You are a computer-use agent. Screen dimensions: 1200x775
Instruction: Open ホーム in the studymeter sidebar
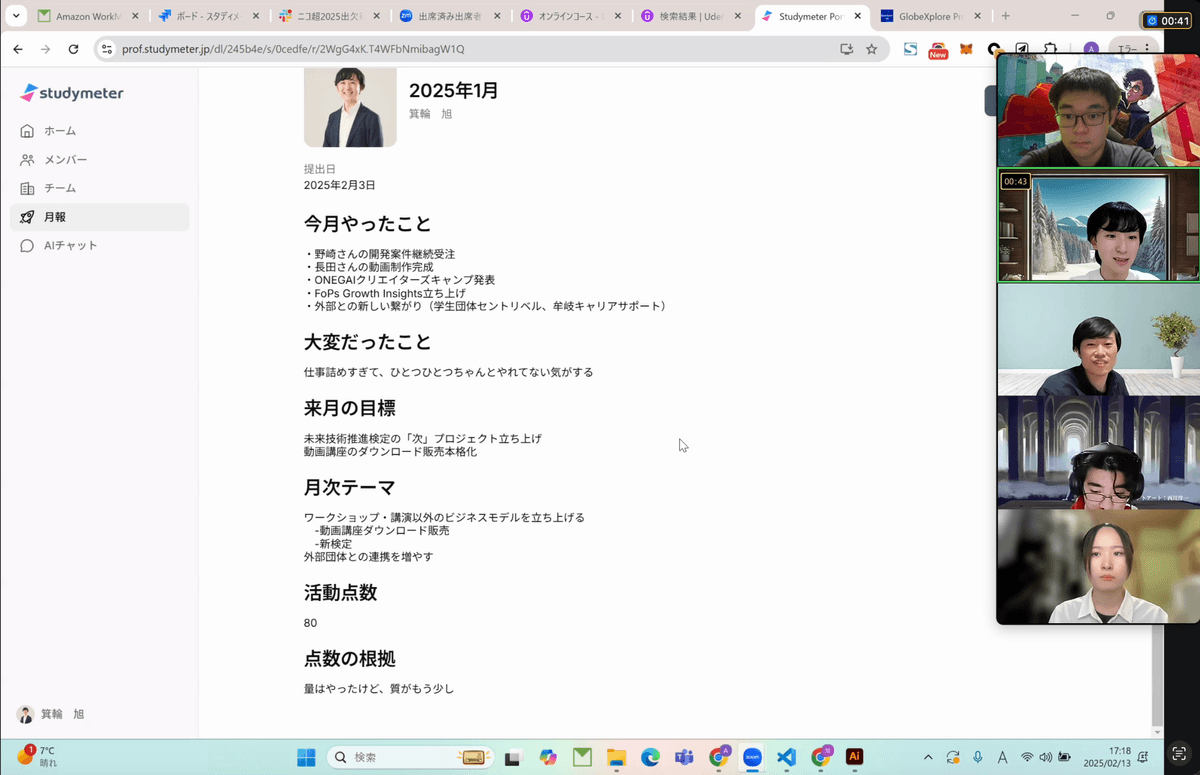point(60,130)
